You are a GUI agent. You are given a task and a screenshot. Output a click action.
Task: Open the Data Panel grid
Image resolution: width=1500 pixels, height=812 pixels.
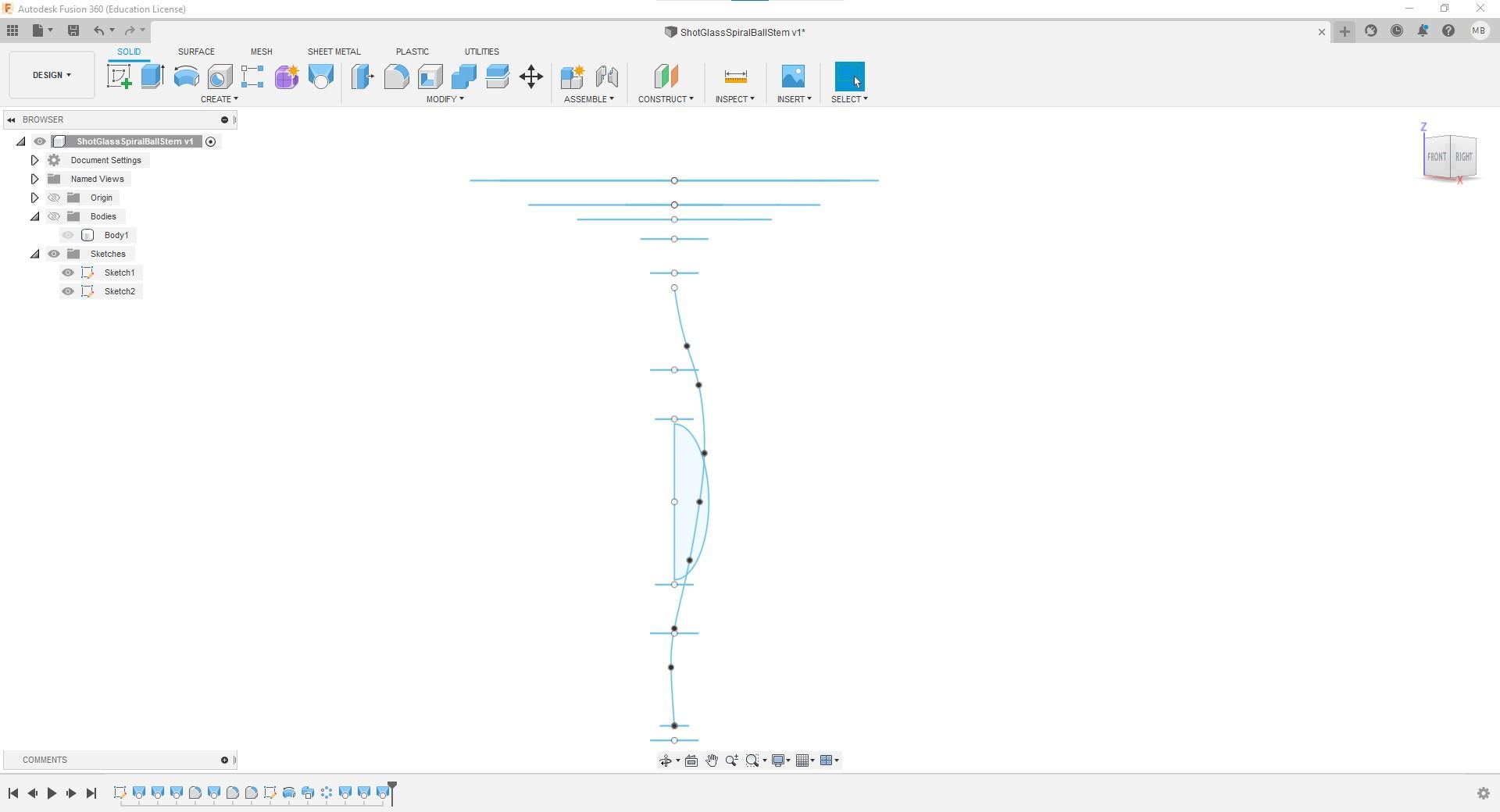[12, 30]
